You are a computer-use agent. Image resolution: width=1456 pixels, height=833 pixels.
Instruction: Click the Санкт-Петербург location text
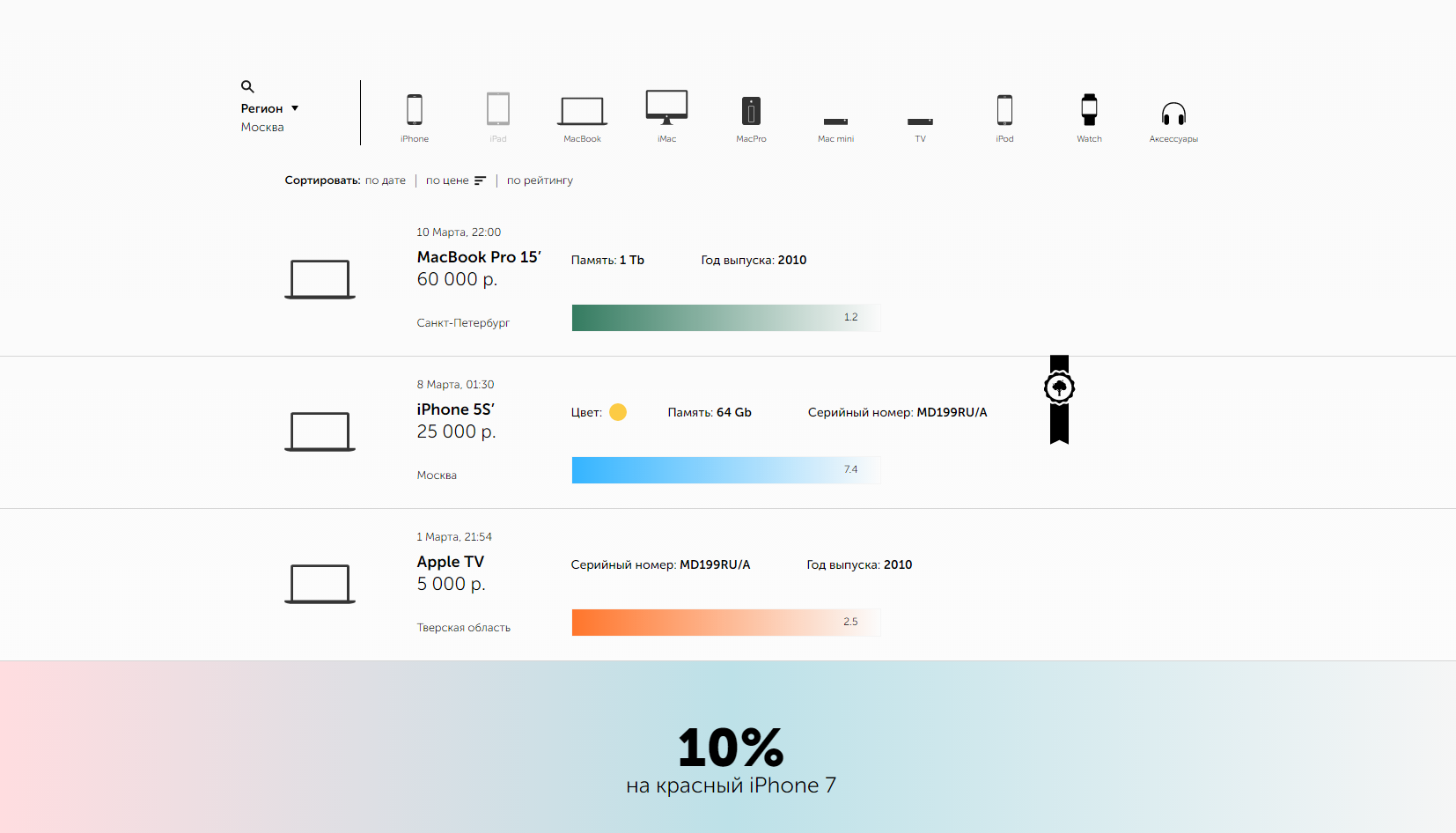point(463,323)
